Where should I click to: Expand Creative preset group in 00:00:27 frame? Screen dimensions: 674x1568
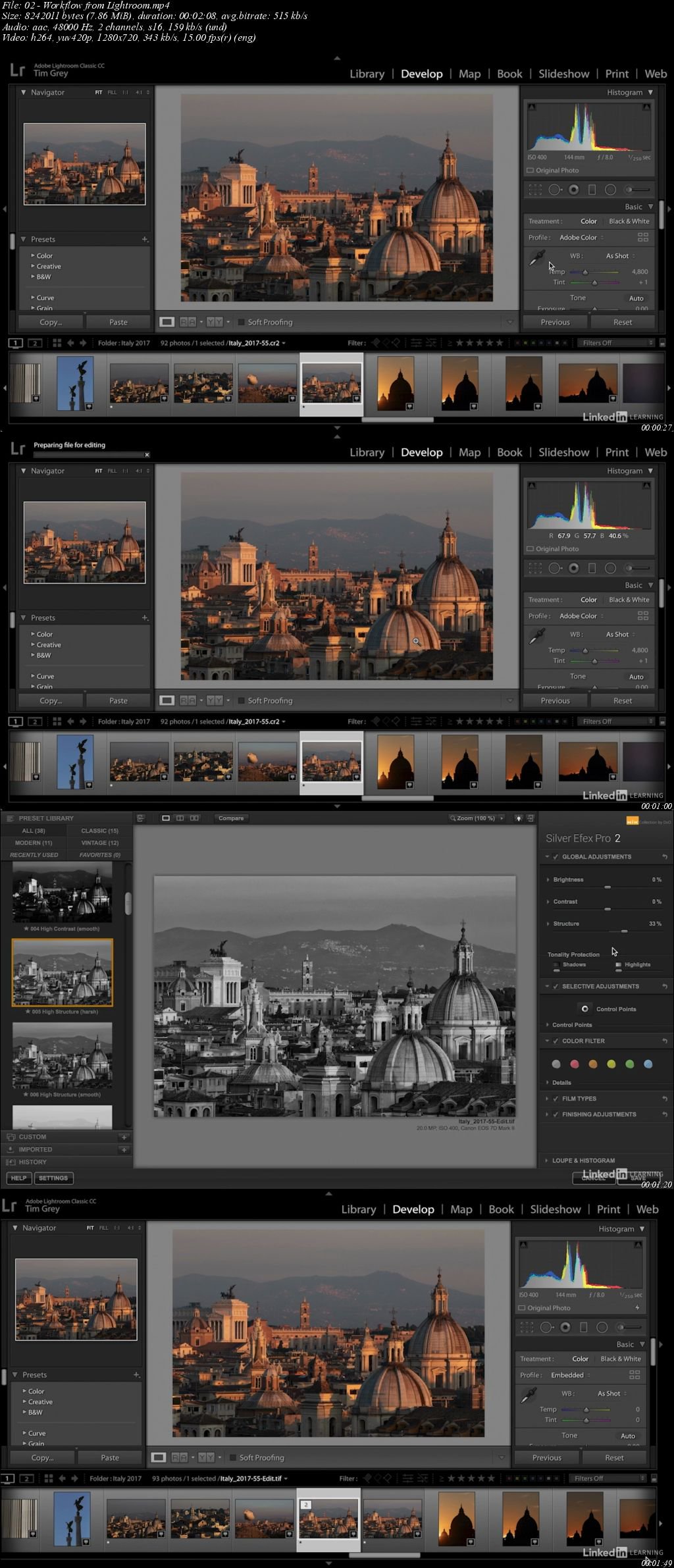click(x=32, y=267)
